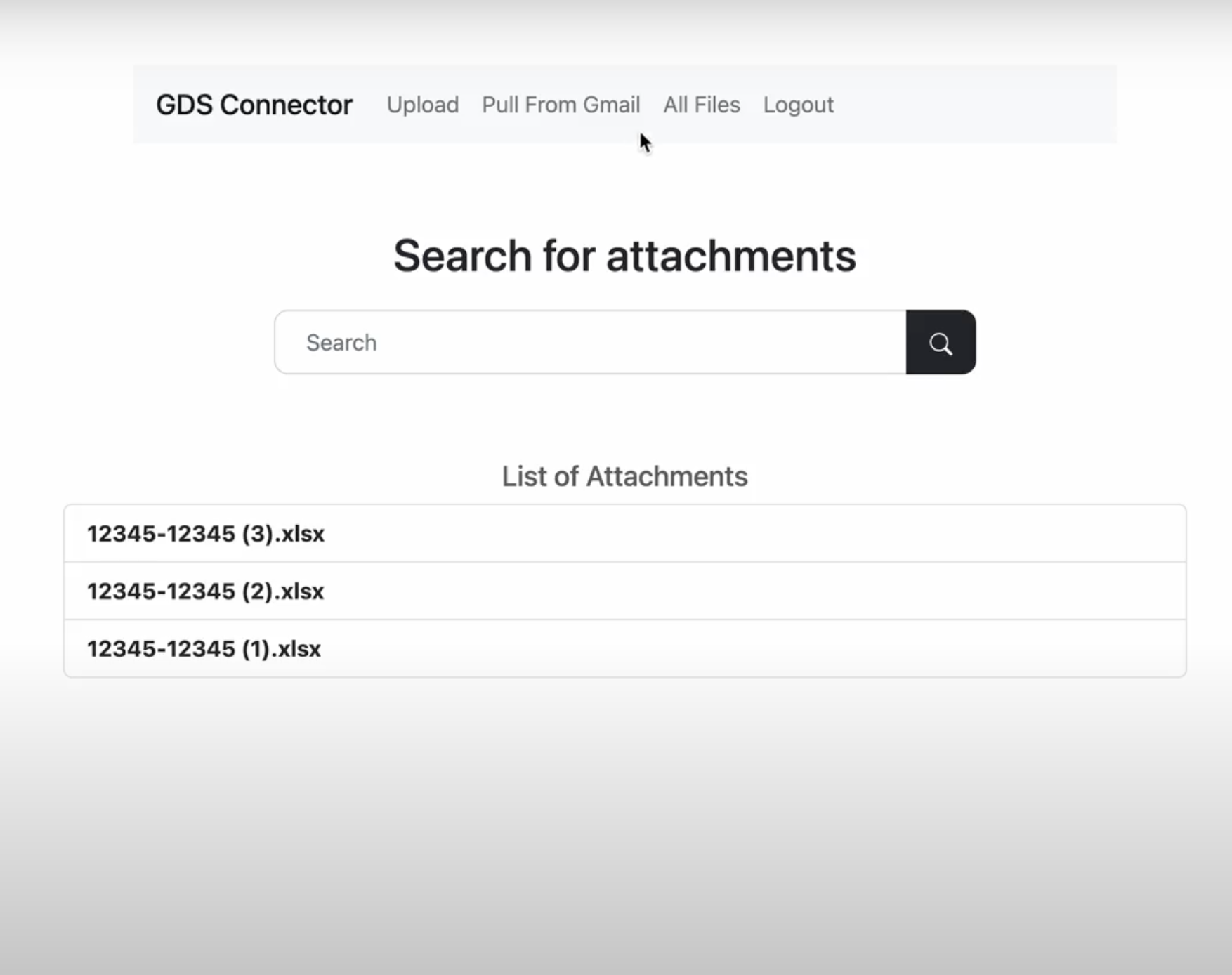This screenshot has height=975, width=1232.
Task: Open the GDS Connector home link
Action: pyautogui.click(x=254, y=105)
